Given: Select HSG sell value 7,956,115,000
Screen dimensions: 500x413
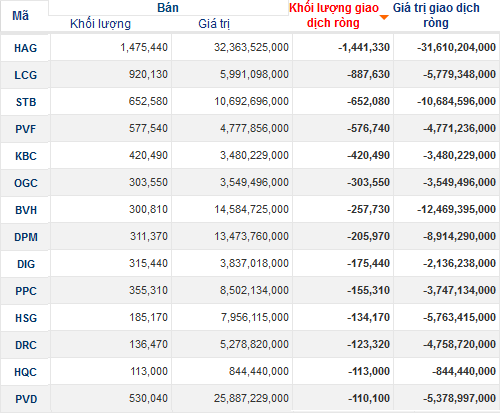Looking at the screenshot, I should click(x=255, y=317).
